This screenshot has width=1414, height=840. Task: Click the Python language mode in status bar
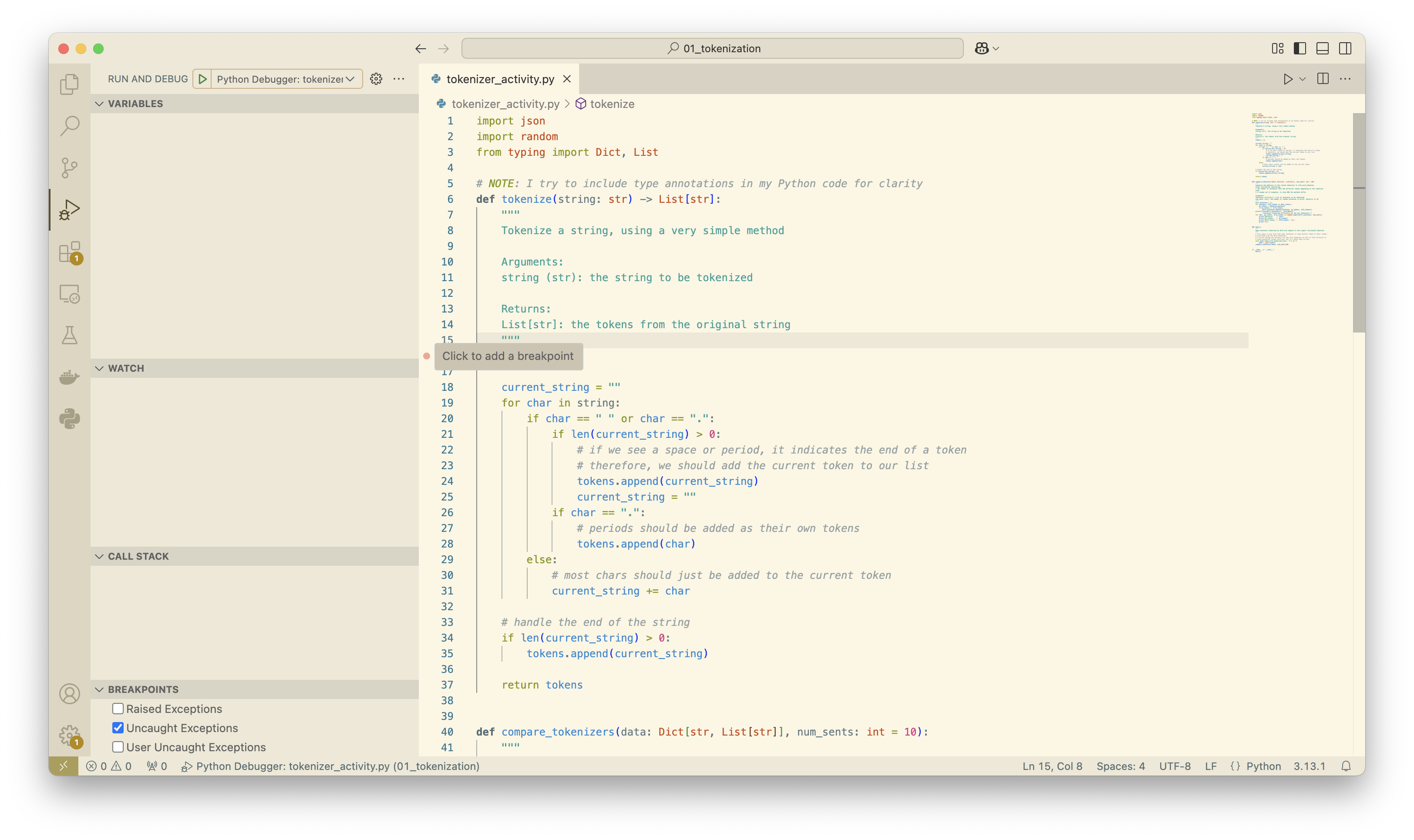tap(1263, 766)
